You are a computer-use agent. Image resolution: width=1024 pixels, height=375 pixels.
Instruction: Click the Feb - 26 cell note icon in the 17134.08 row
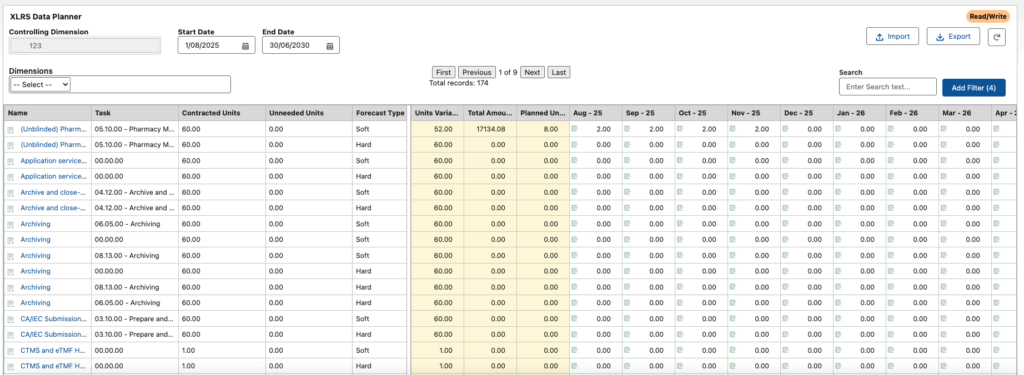(891, 129)
